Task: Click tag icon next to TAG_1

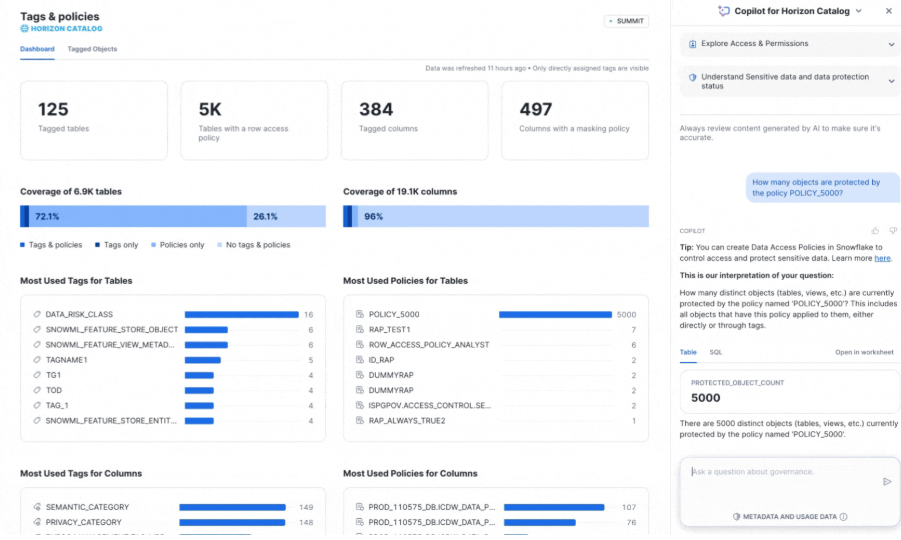Action: click(x=37, y=405)
